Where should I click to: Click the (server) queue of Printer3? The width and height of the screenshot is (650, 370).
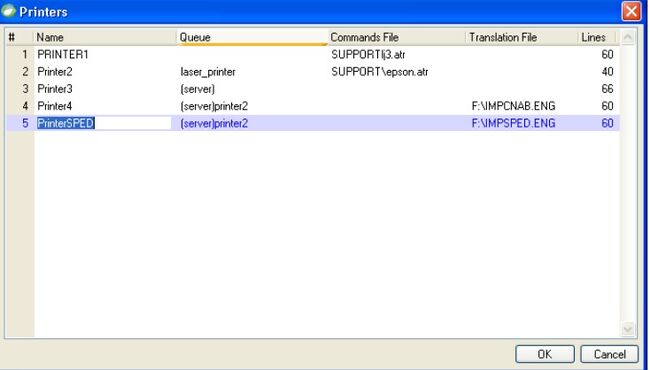click(x=197, y=89)
